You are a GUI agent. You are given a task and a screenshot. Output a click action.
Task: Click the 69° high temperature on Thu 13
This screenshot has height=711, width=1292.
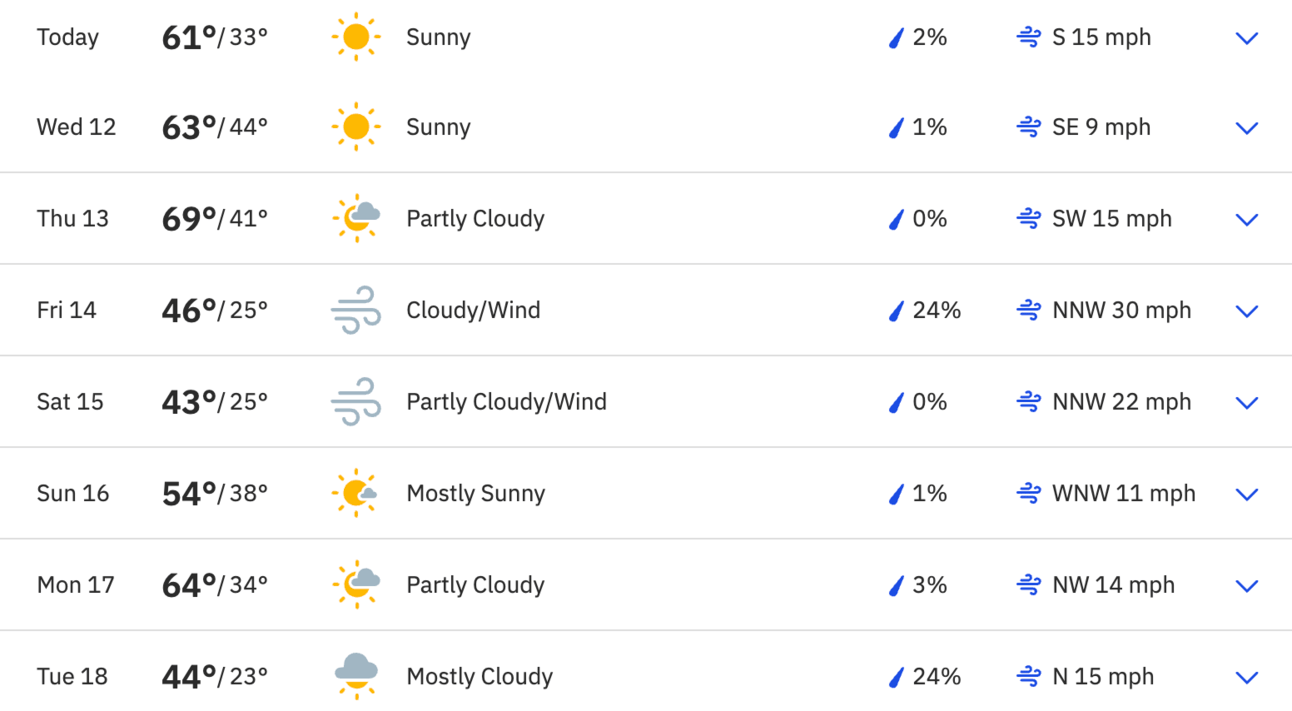point(189,219)
